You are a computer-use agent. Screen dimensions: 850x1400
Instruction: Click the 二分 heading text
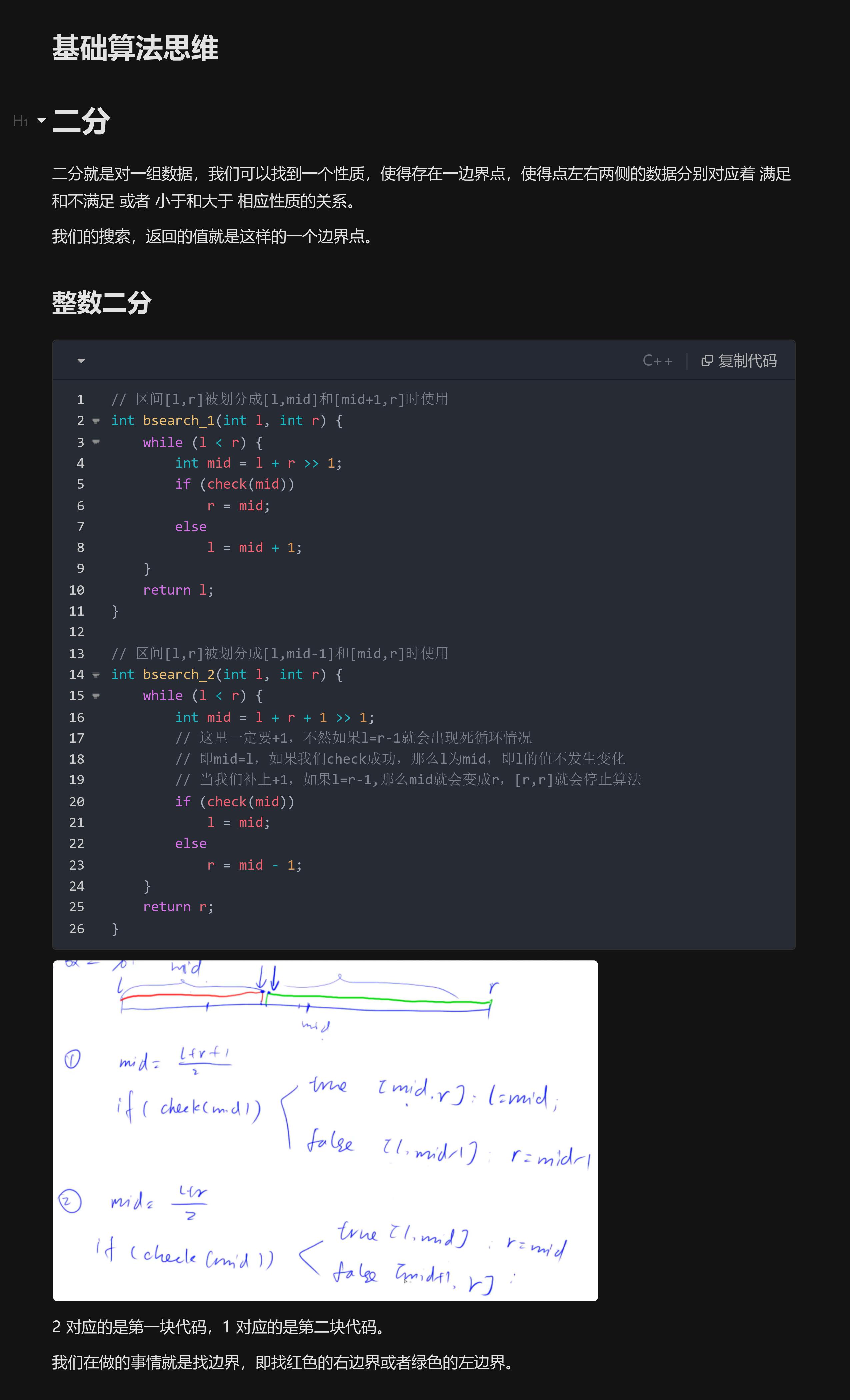(x=81, y=121)
